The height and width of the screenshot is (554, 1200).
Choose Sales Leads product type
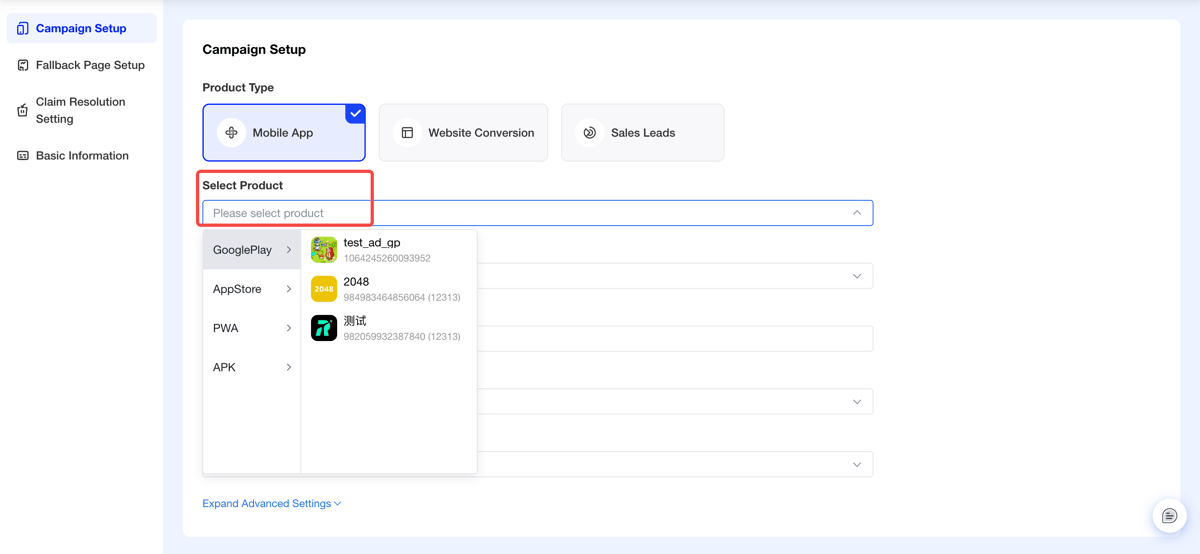tap(643, 132)
